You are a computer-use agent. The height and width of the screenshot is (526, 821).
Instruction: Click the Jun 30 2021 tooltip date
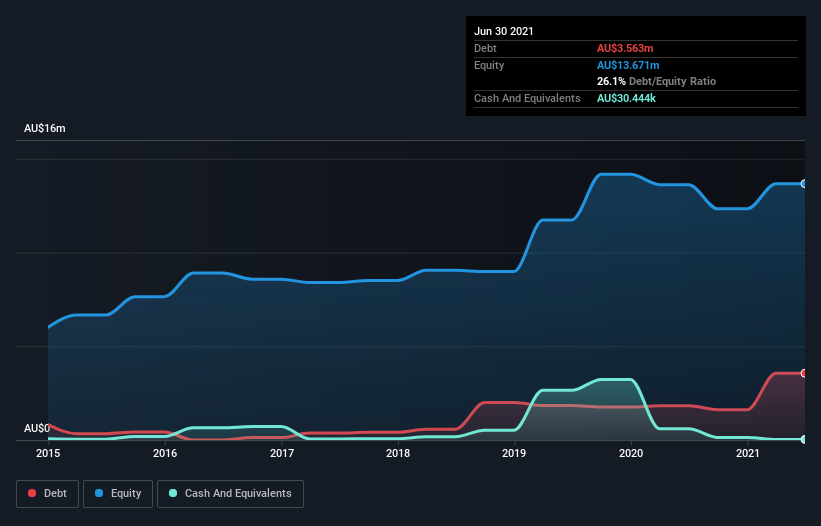click(504, 31)
